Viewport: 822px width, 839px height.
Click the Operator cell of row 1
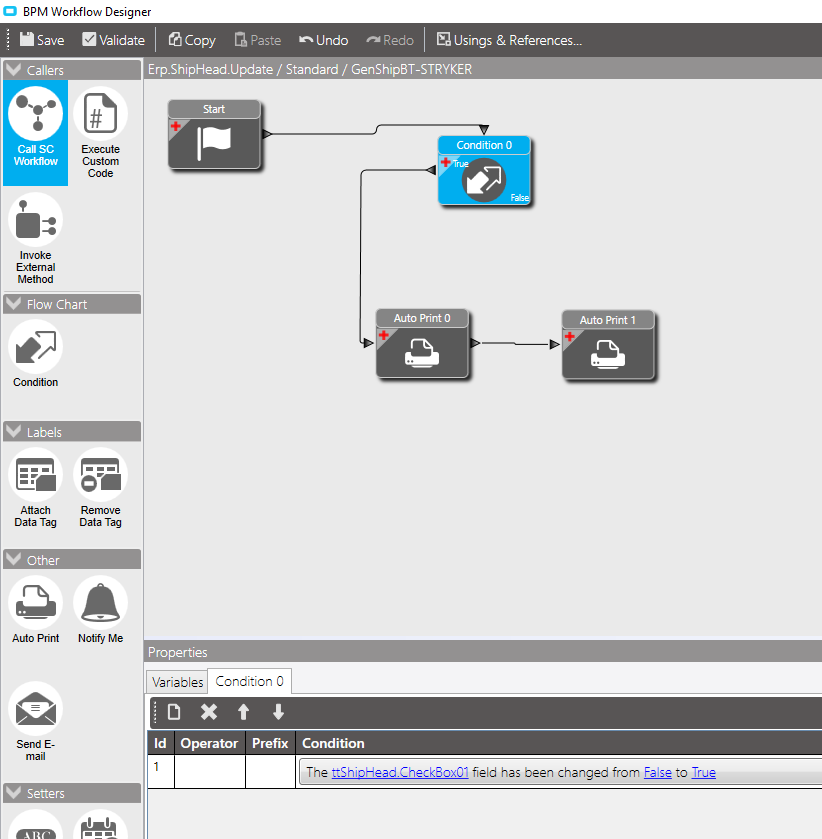pos(210,772)
